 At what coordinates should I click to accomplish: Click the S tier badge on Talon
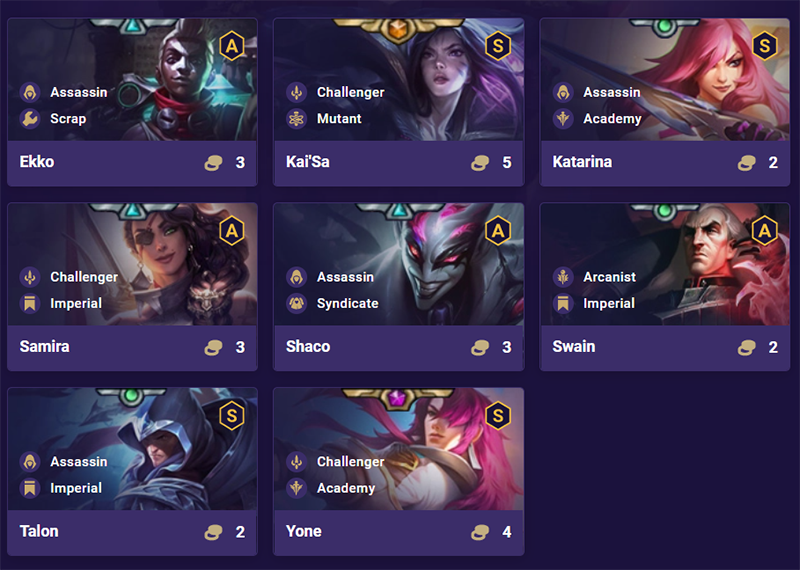(x=232, y=416)
